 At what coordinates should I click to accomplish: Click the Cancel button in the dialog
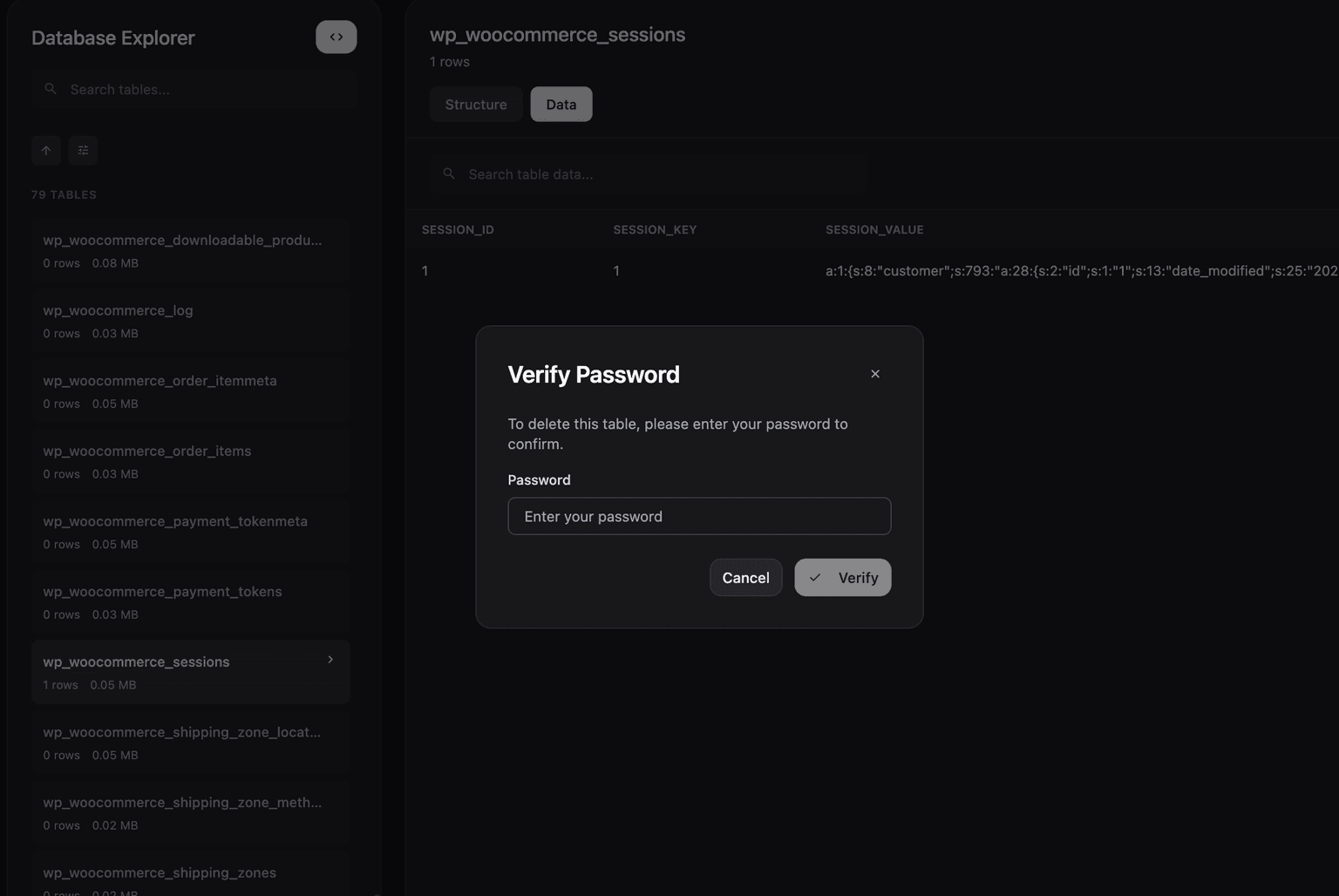pos(745,577)
